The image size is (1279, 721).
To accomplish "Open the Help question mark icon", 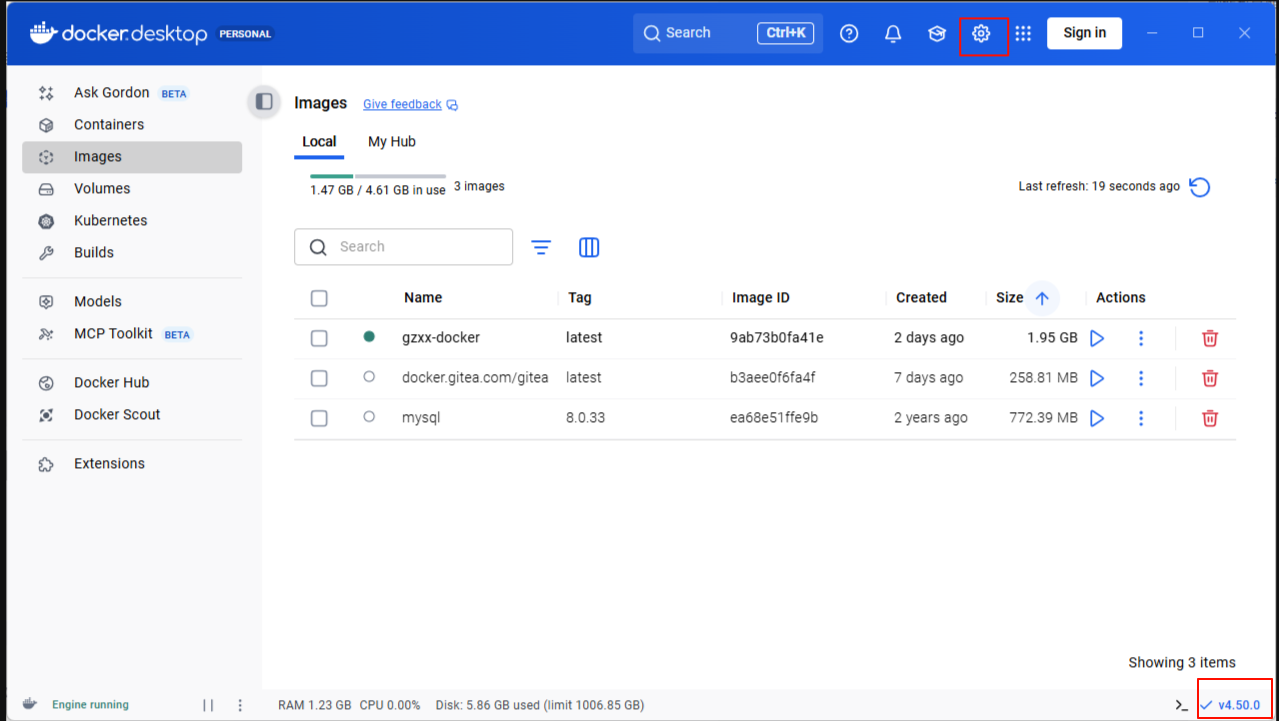I will click(849, 34).
